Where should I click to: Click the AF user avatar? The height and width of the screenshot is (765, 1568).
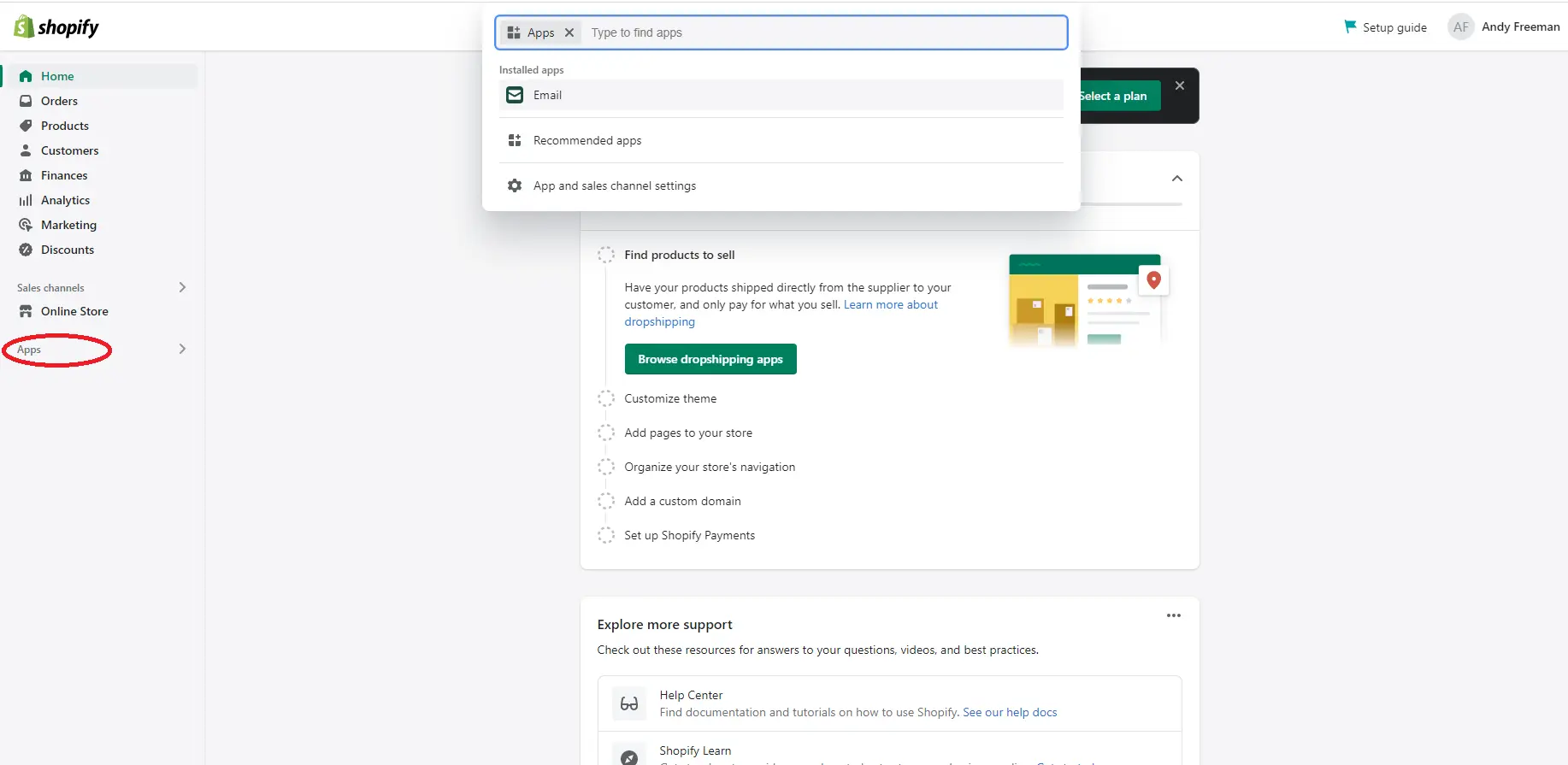click(x=1461, y=26)
